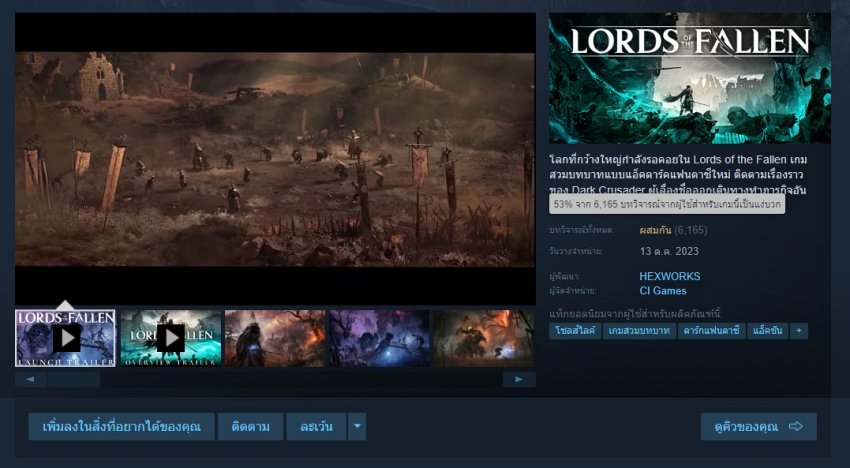Click the thumbnail strip scrollbar handle
850x468 pixels.
(73, 380)
